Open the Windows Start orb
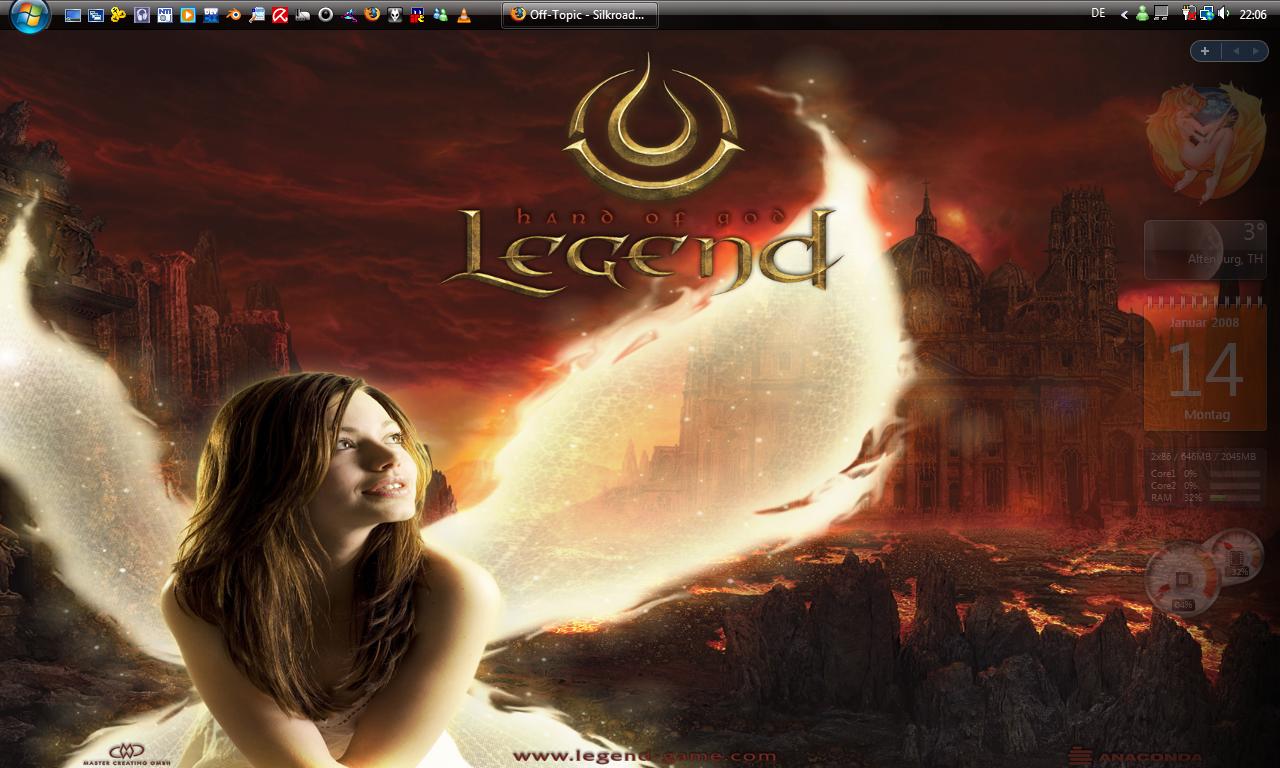 click(x=30, y=16)
